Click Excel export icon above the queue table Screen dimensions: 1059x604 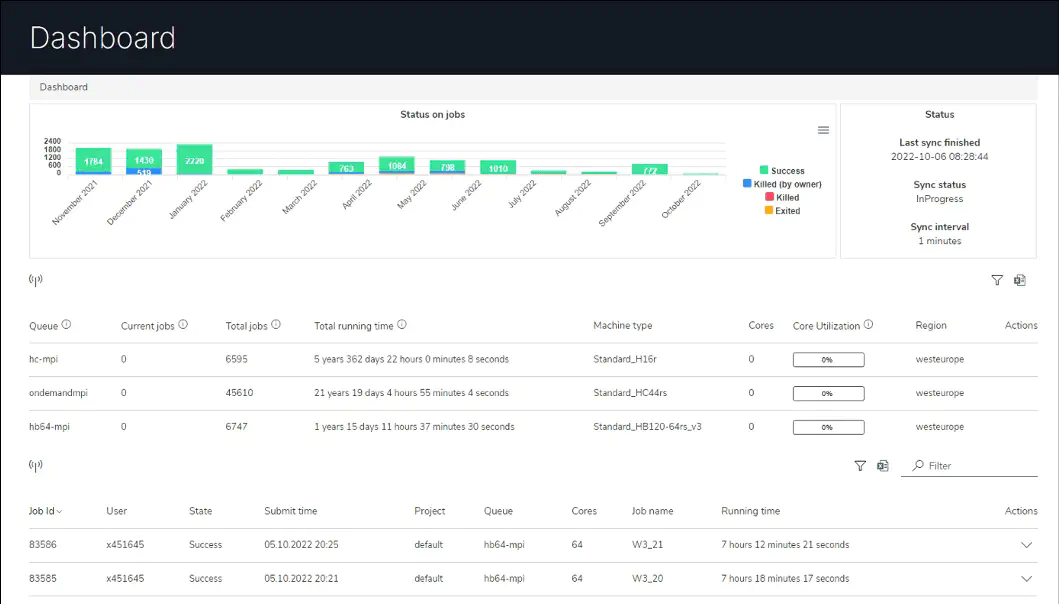point(1020,281)
